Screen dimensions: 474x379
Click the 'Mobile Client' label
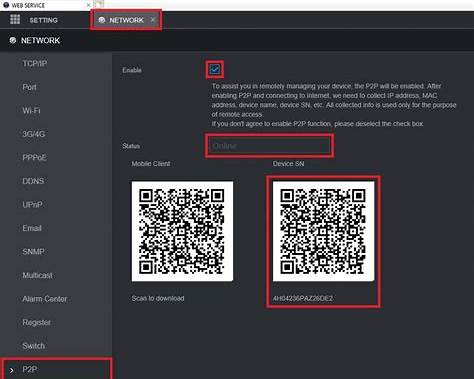coord(151,164)
